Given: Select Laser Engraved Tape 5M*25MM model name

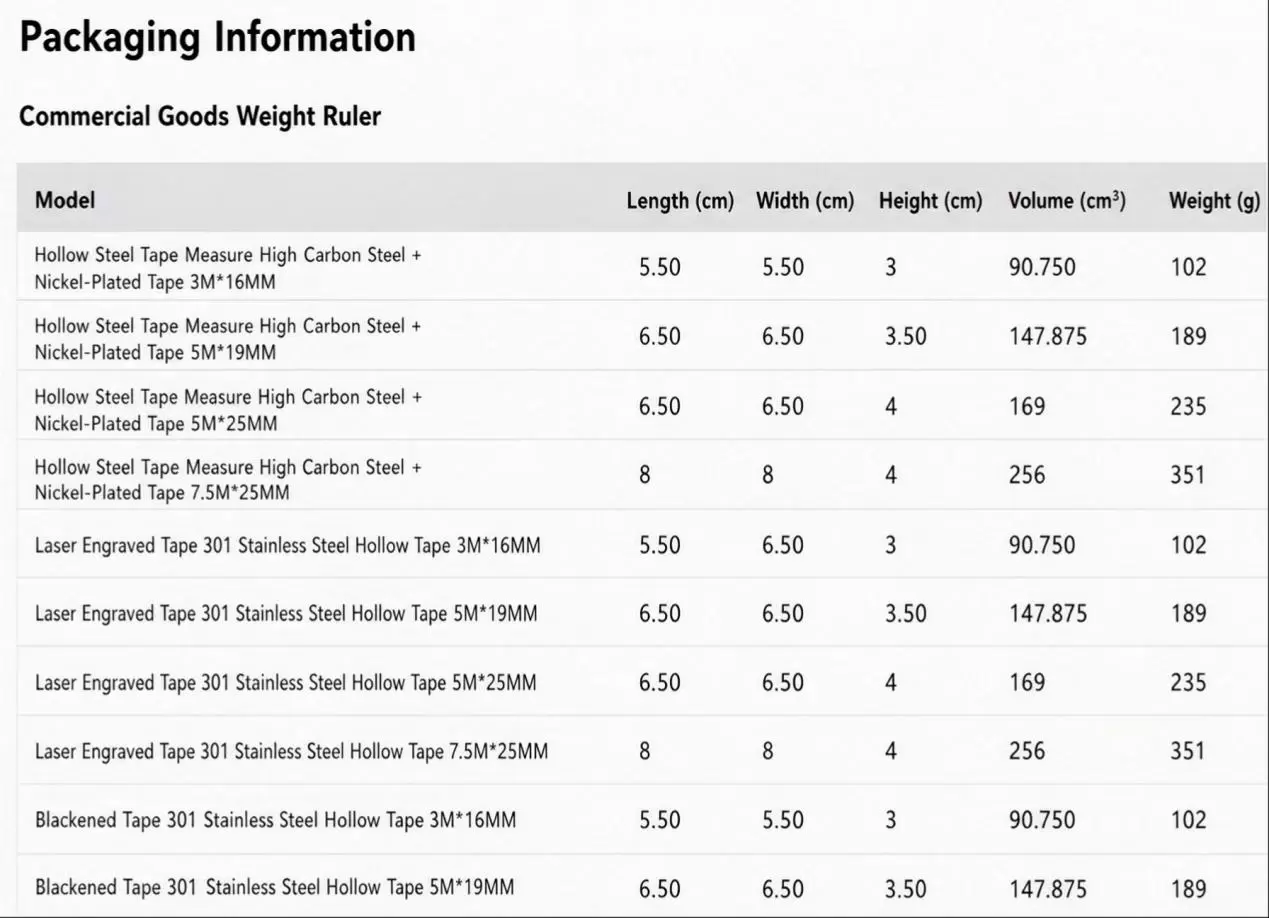Looking at the screenshot, I should 286,683.
